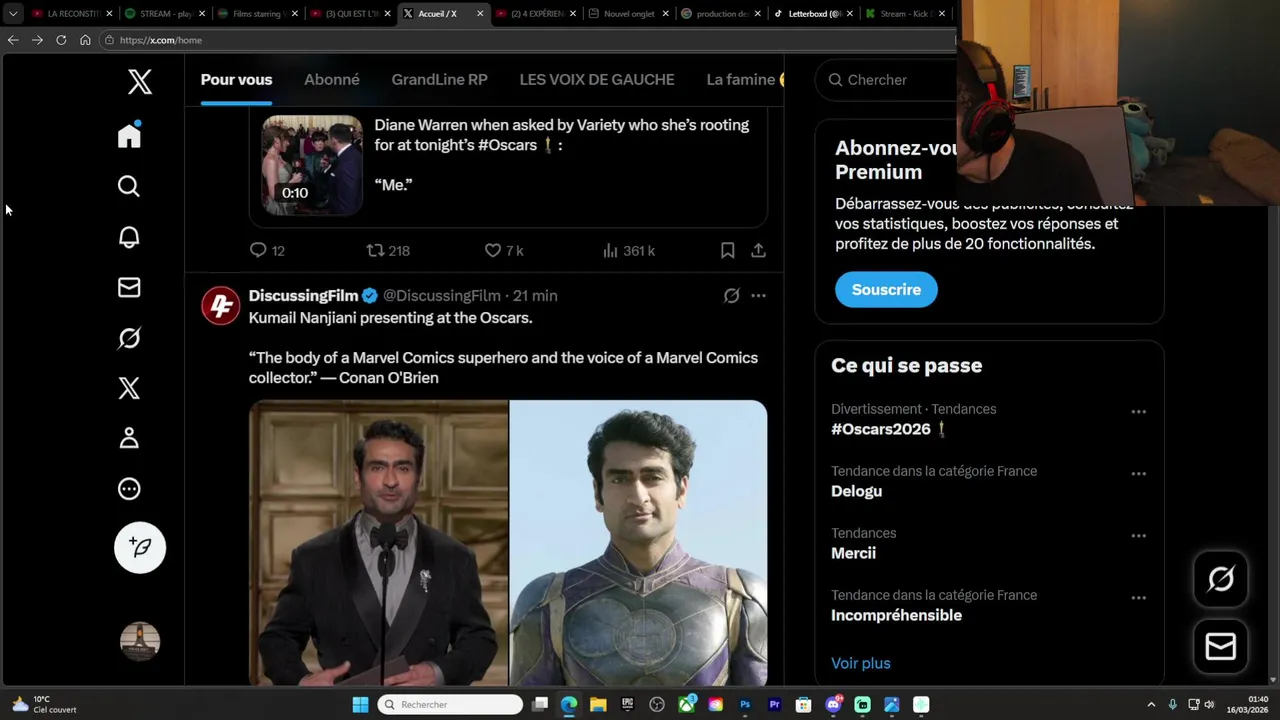Click the browser home icon
This screenshot has width=1280, height=720.
pyautogui.click(x=85, y=40)
